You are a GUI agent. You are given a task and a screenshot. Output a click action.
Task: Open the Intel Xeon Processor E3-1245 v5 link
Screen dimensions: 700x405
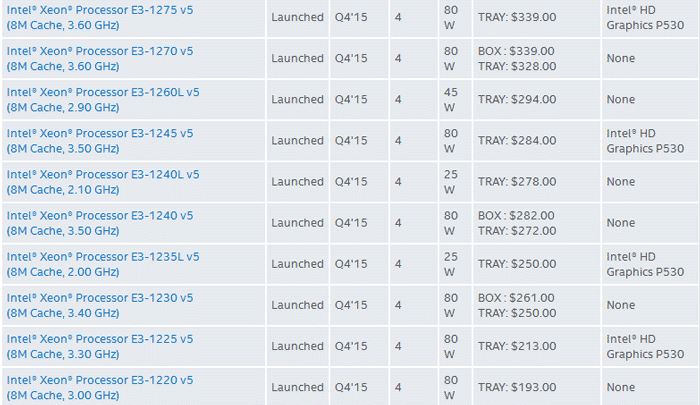coord(100,141)
